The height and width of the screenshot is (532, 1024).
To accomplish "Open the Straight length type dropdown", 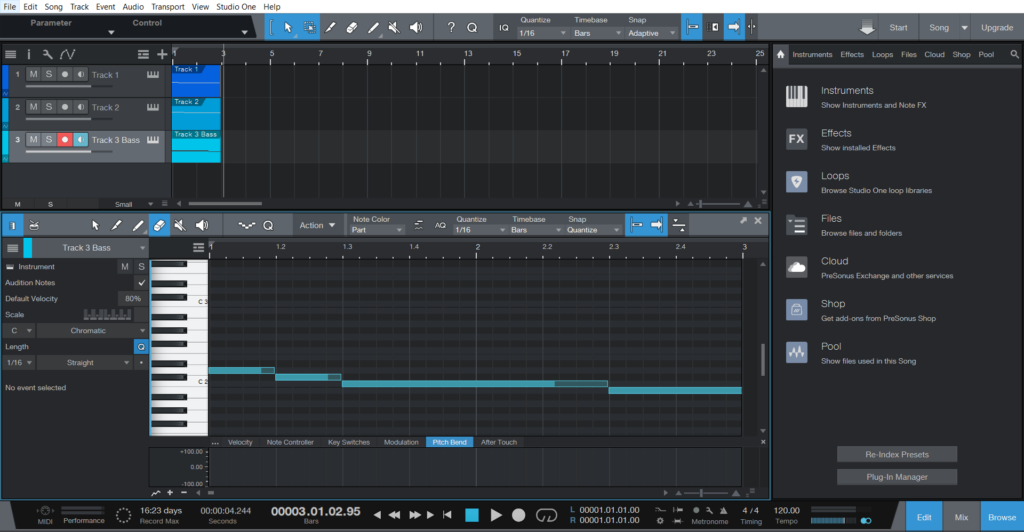I will click(84, 363).
